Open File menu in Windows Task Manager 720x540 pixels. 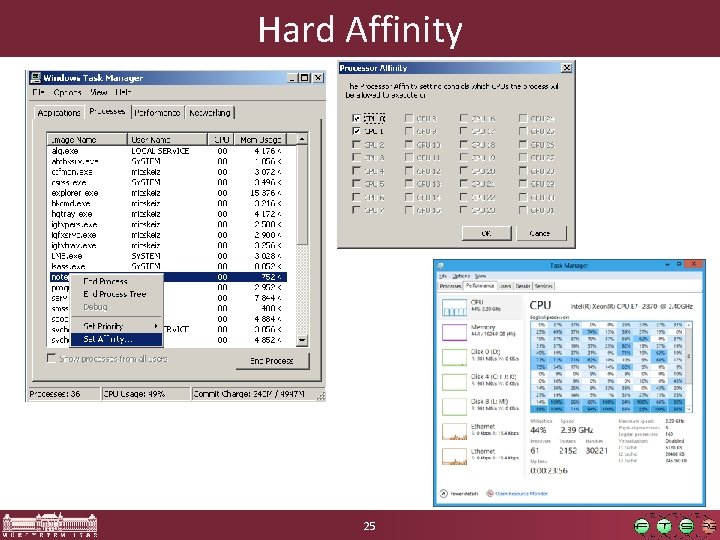[x=38, y=92]
